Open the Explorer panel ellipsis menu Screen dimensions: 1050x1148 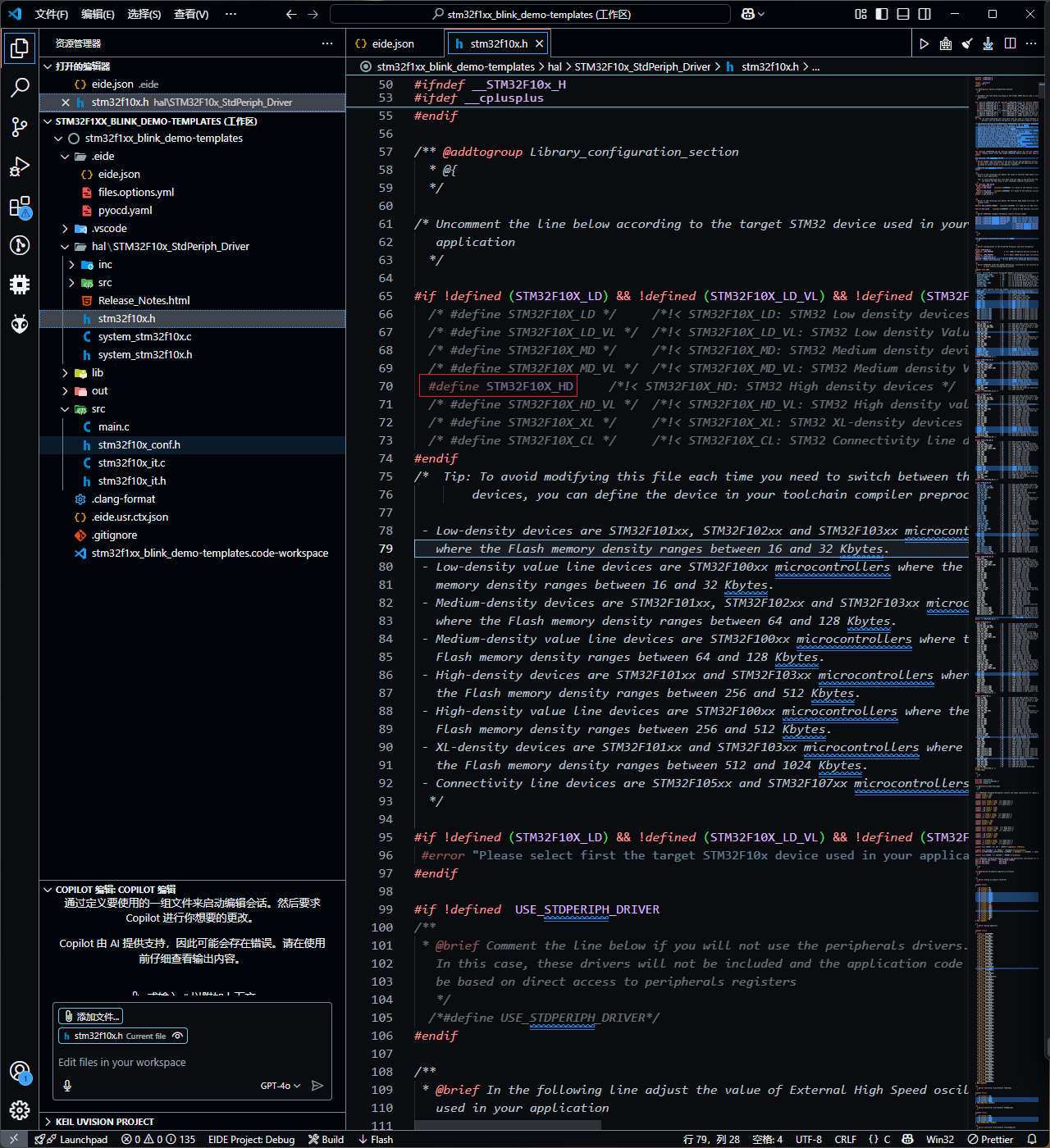(x=327, y=43)
